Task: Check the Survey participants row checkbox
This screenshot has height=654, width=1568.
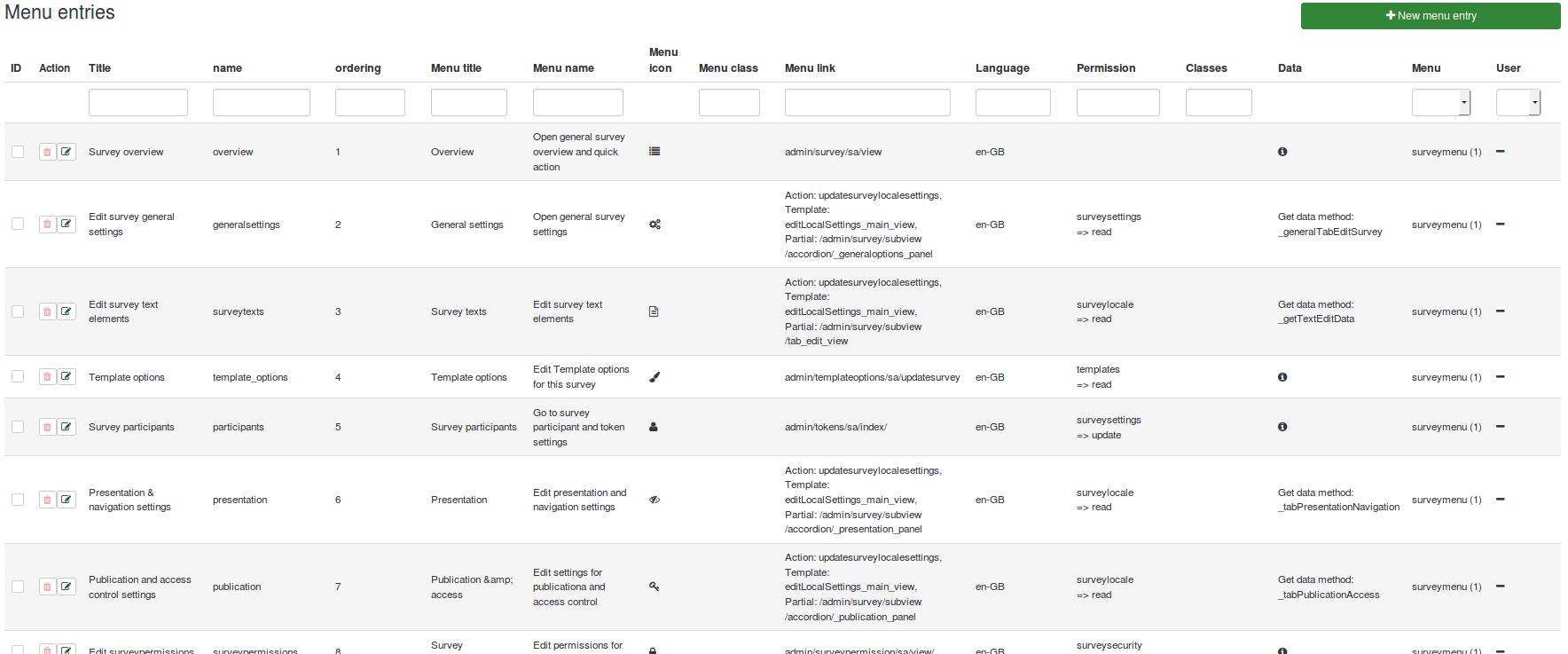Action: [18, 427]
